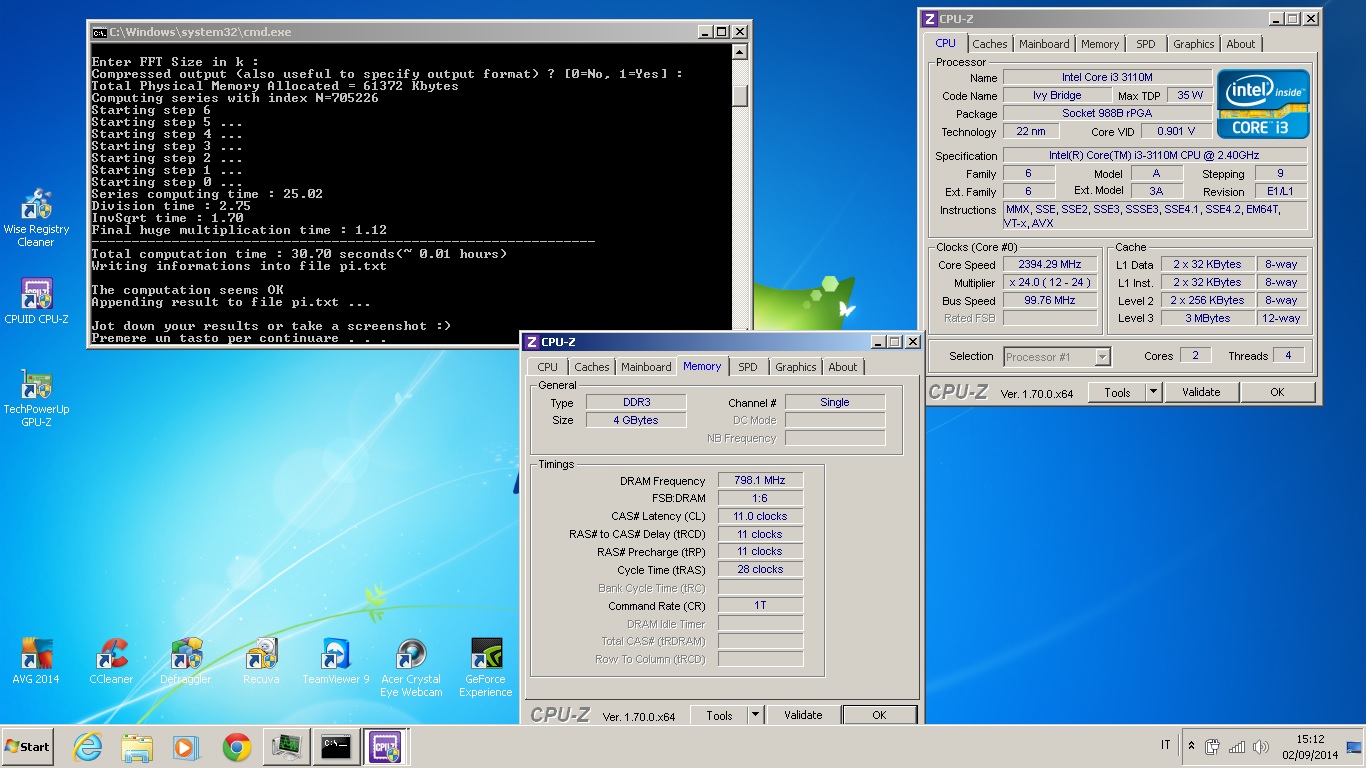Viewport: 1366px width, 768px height.
Task: Switch to About tab in right CPU-Z window
Action: pos(1241,44)
